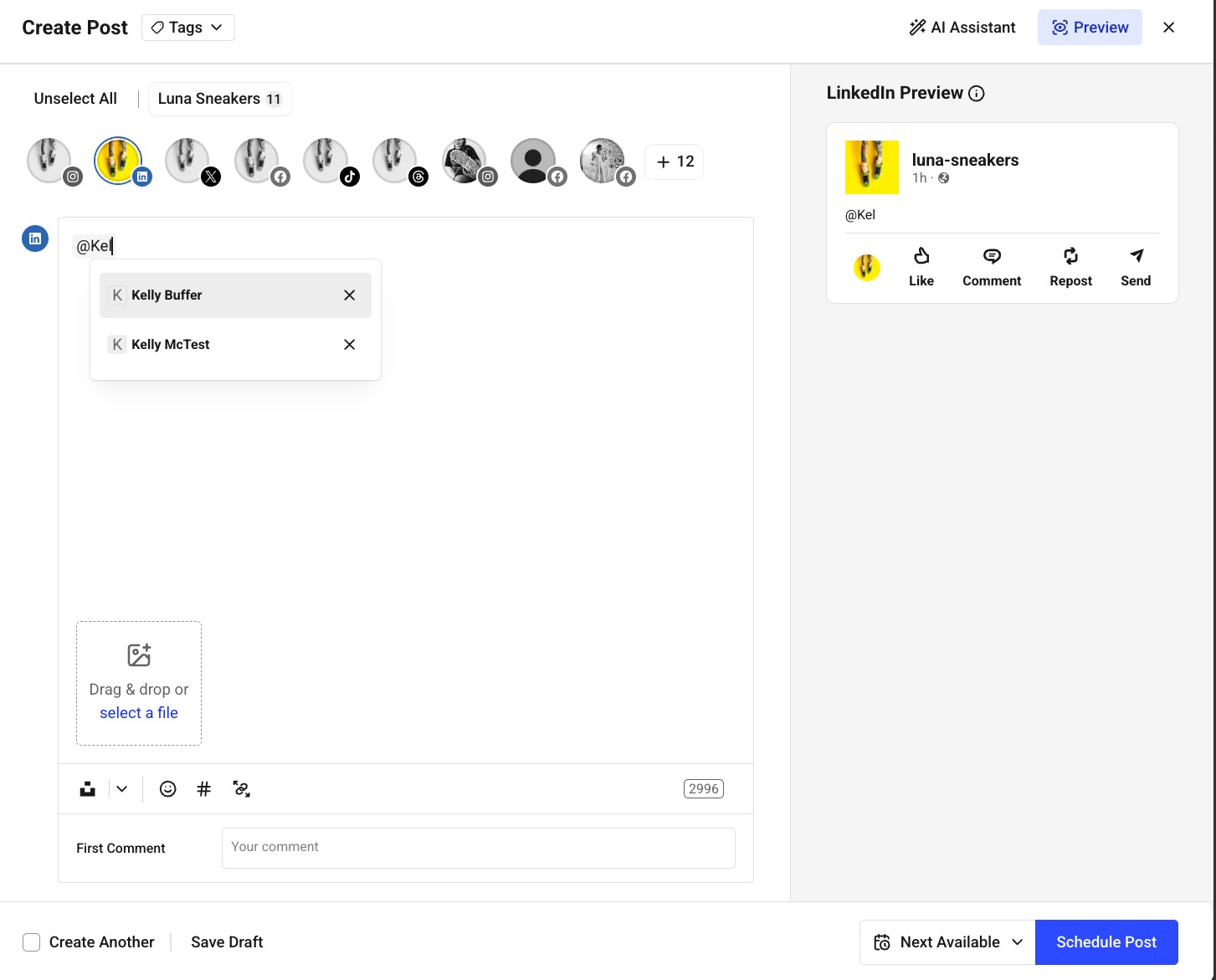Screen dimensions: 1216x980
Task: Click the Repost icon in the preview
Action: point(1070,266)
